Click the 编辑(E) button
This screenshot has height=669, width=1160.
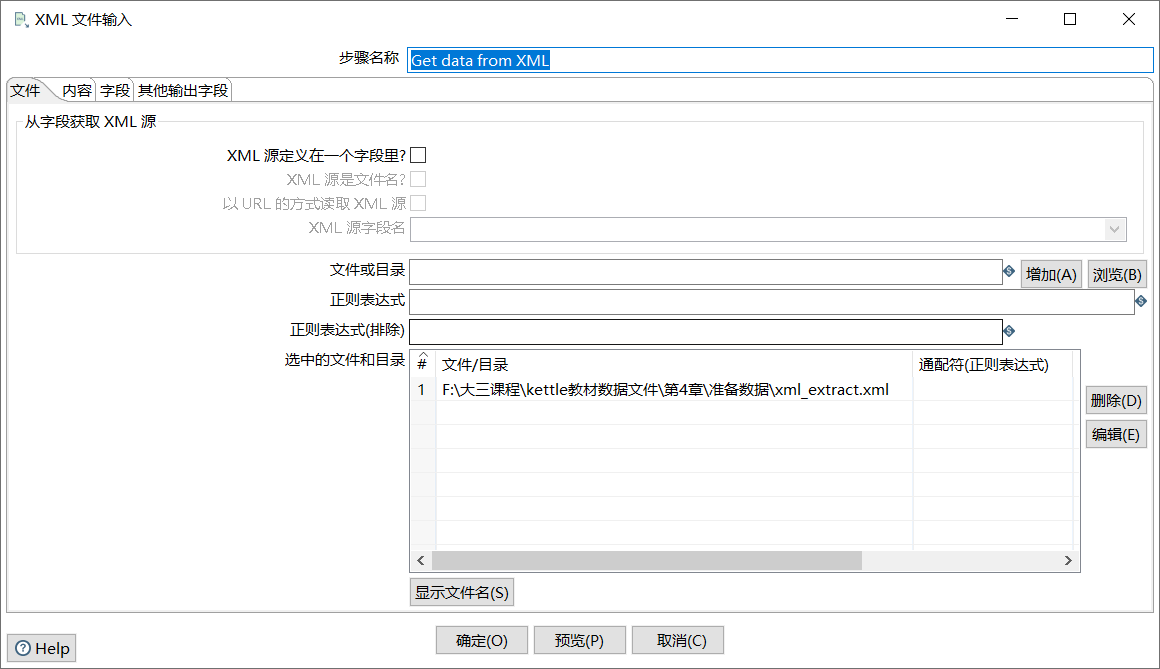click(x=1116, y=434)
